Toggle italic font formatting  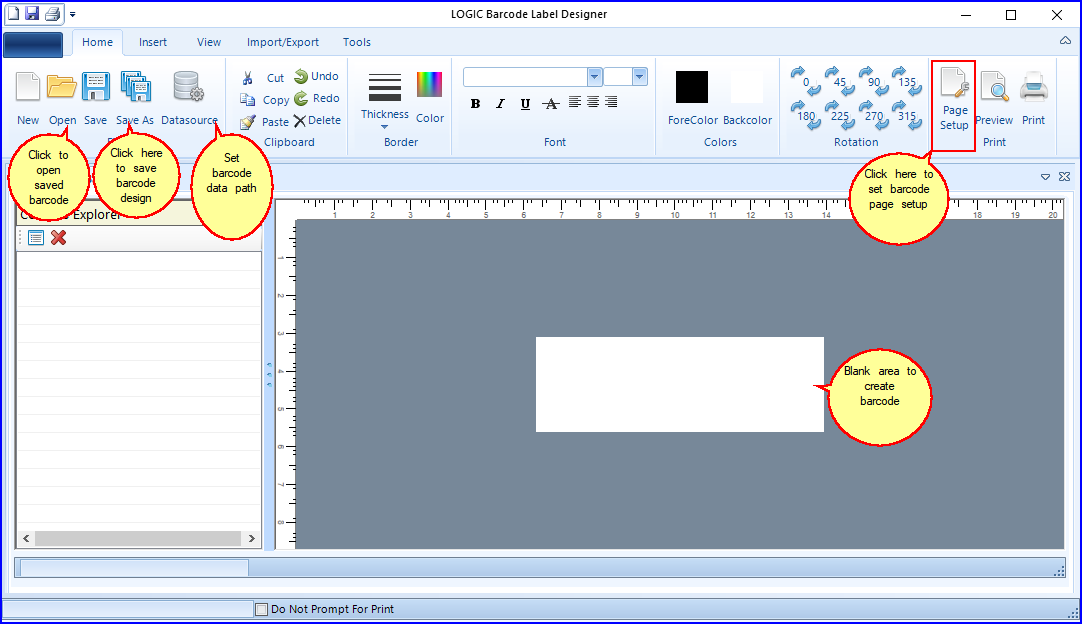[x=500, y=104]
